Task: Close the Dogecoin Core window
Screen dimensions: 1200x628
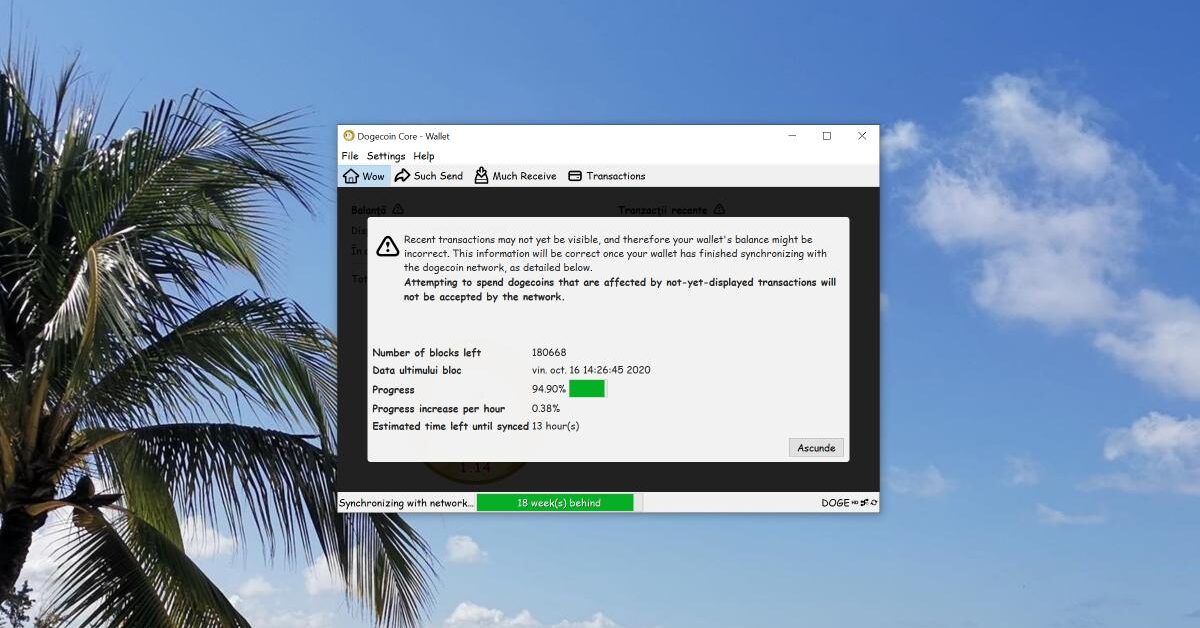Action: 862,136
